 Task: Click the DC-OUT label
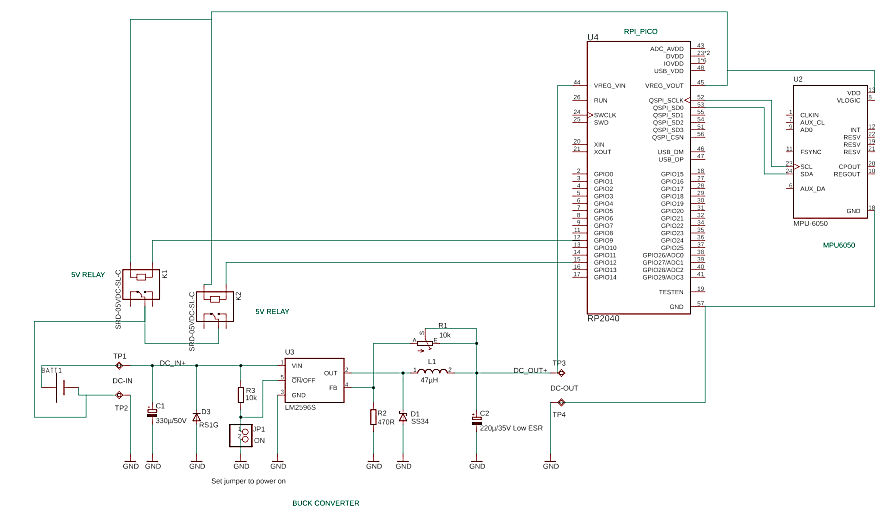click(x=564, y=388)
